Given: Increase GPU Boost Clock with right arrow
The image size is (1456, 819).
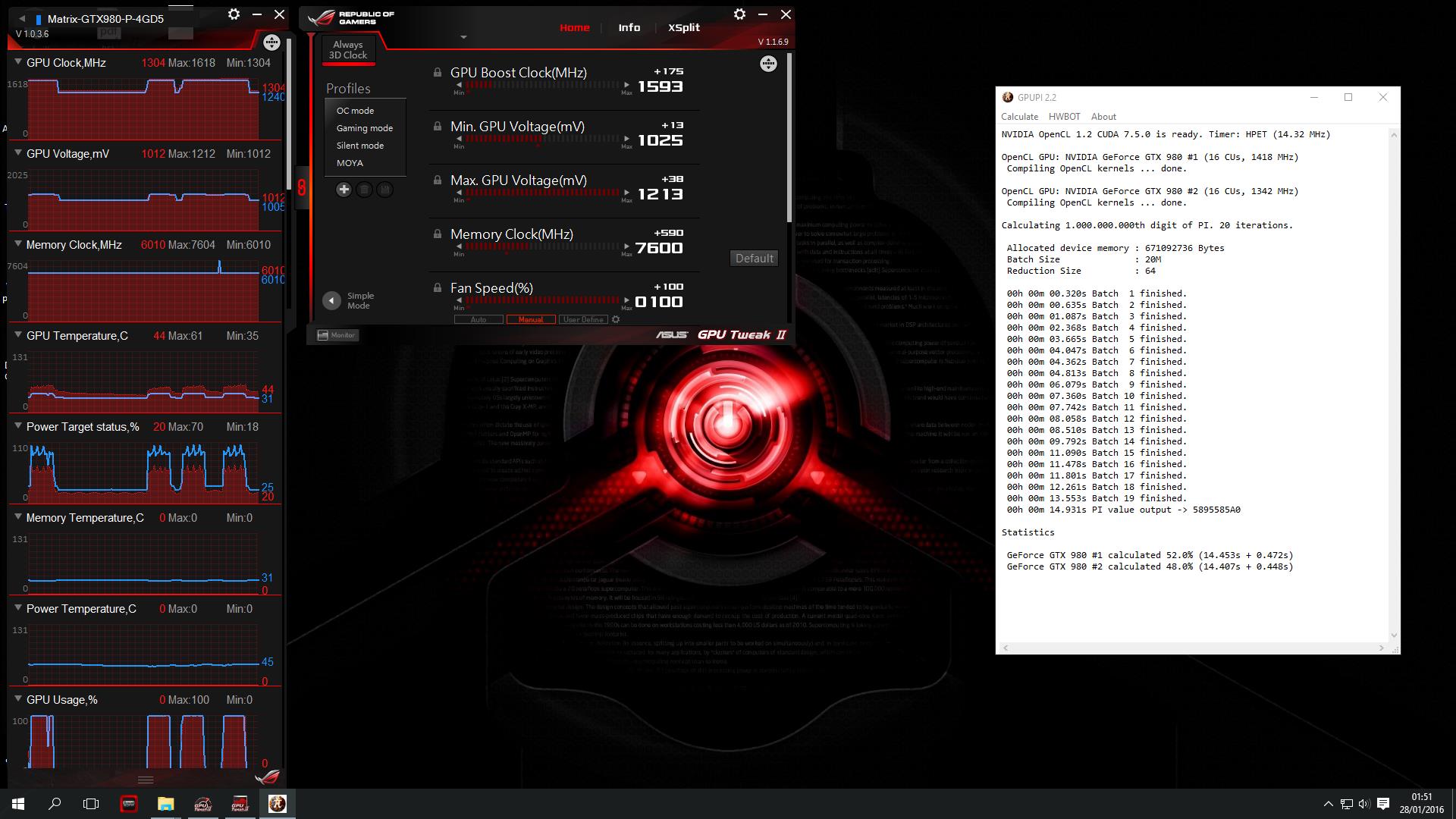Looking at the screenshot, I should pos(626,85).
